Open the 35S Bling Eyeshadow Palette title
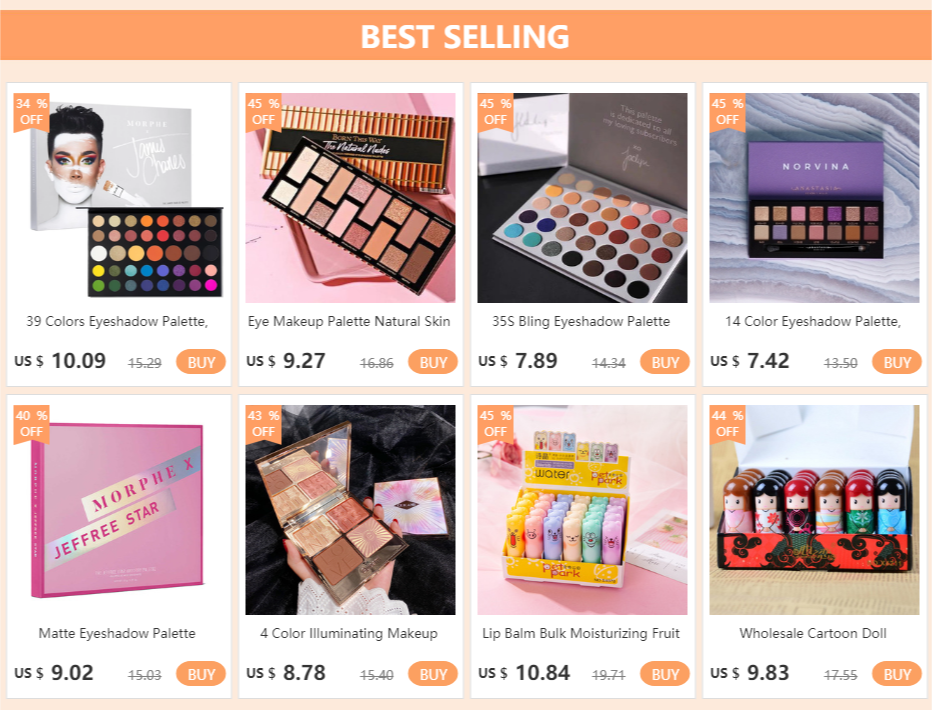The image size is (932, 710). tap(581, 321)
